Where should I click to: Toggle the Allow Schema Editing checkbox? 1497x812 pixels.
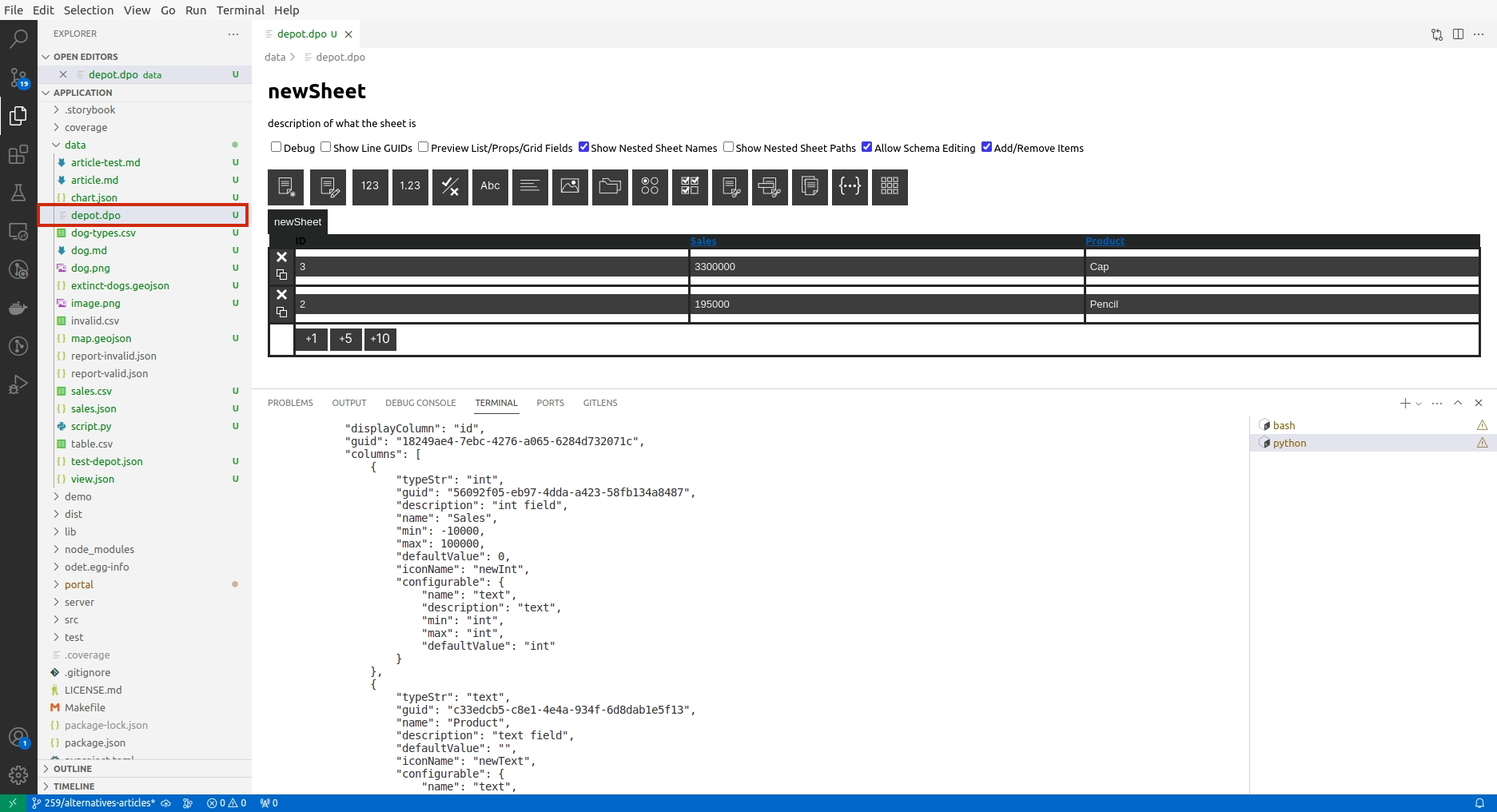(x=866, y=147)
